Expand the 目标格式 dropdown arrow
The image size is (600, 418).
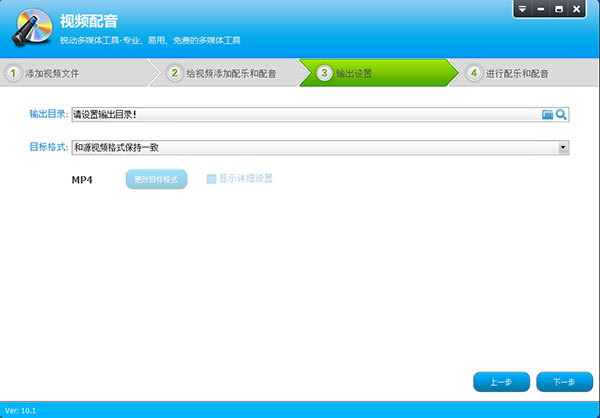click(563, 148)
